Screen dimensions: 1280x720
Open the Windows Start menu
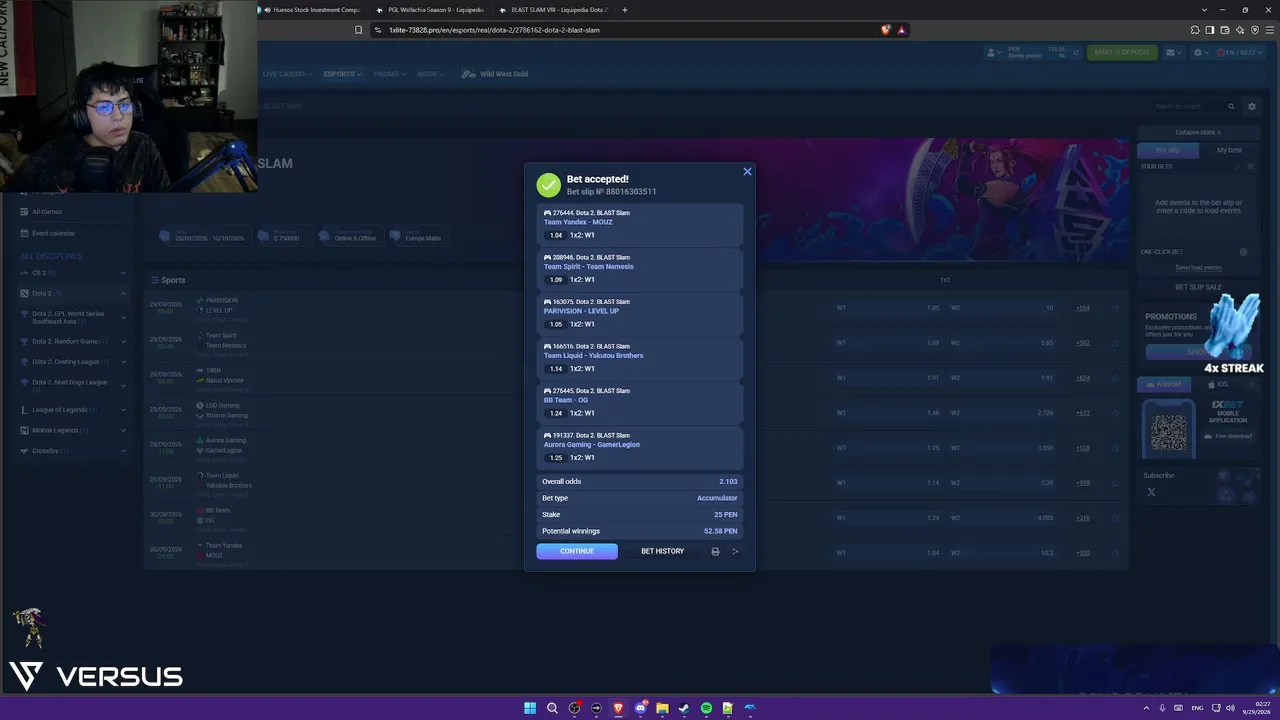[530, 708]
